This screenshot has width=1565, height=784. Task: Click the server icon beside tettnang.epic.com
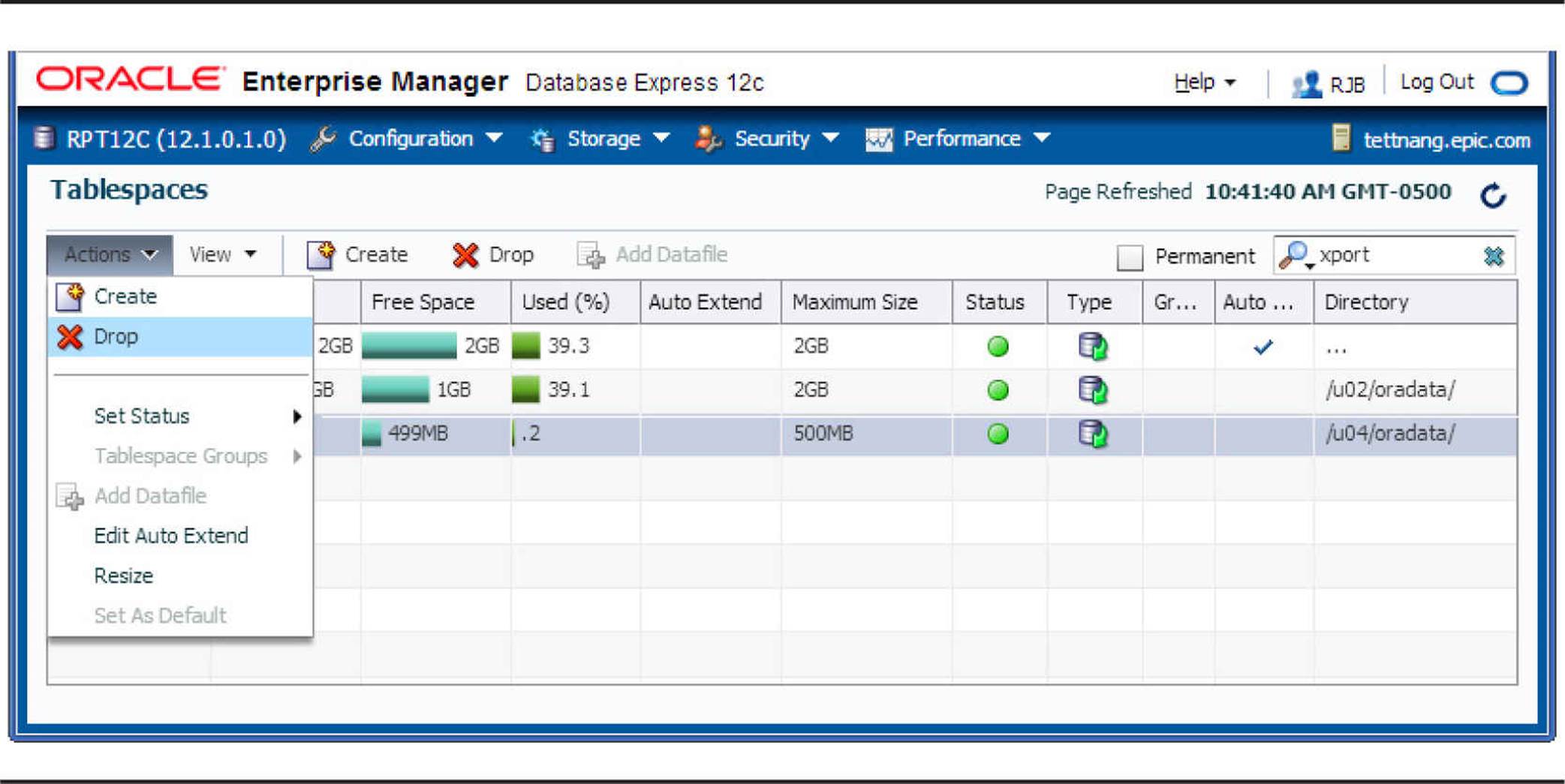click(1341, 139)
